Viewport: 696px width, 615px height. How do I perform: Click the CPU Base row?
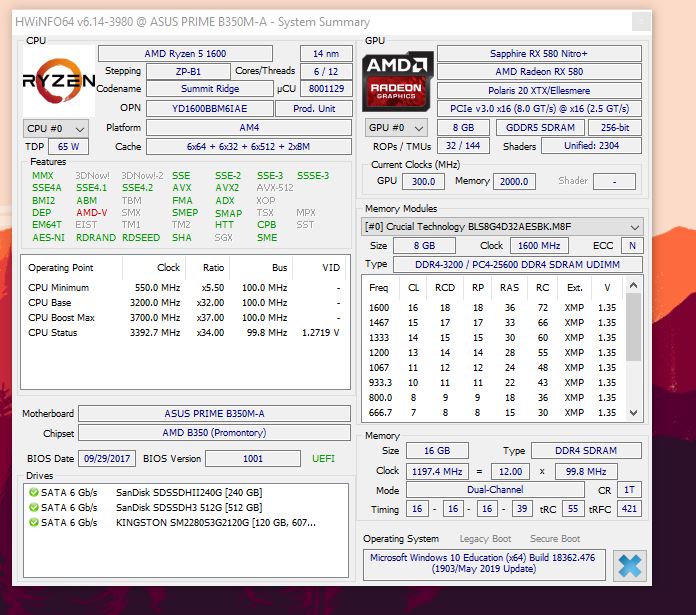pyautogui.click(x=184, y=303)
